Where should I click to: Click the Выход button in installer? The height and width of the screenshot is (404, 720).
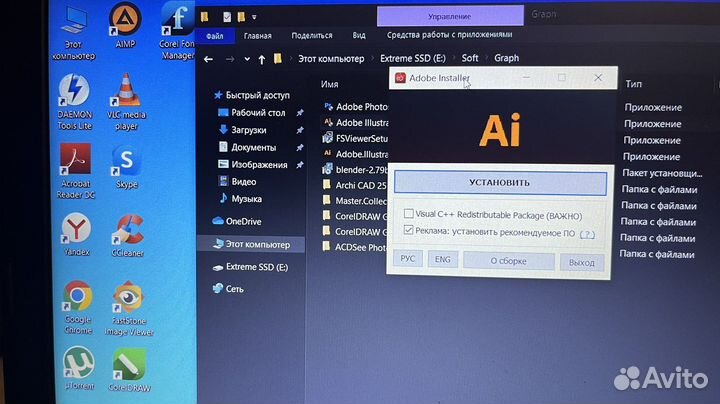tap(582, 263)
